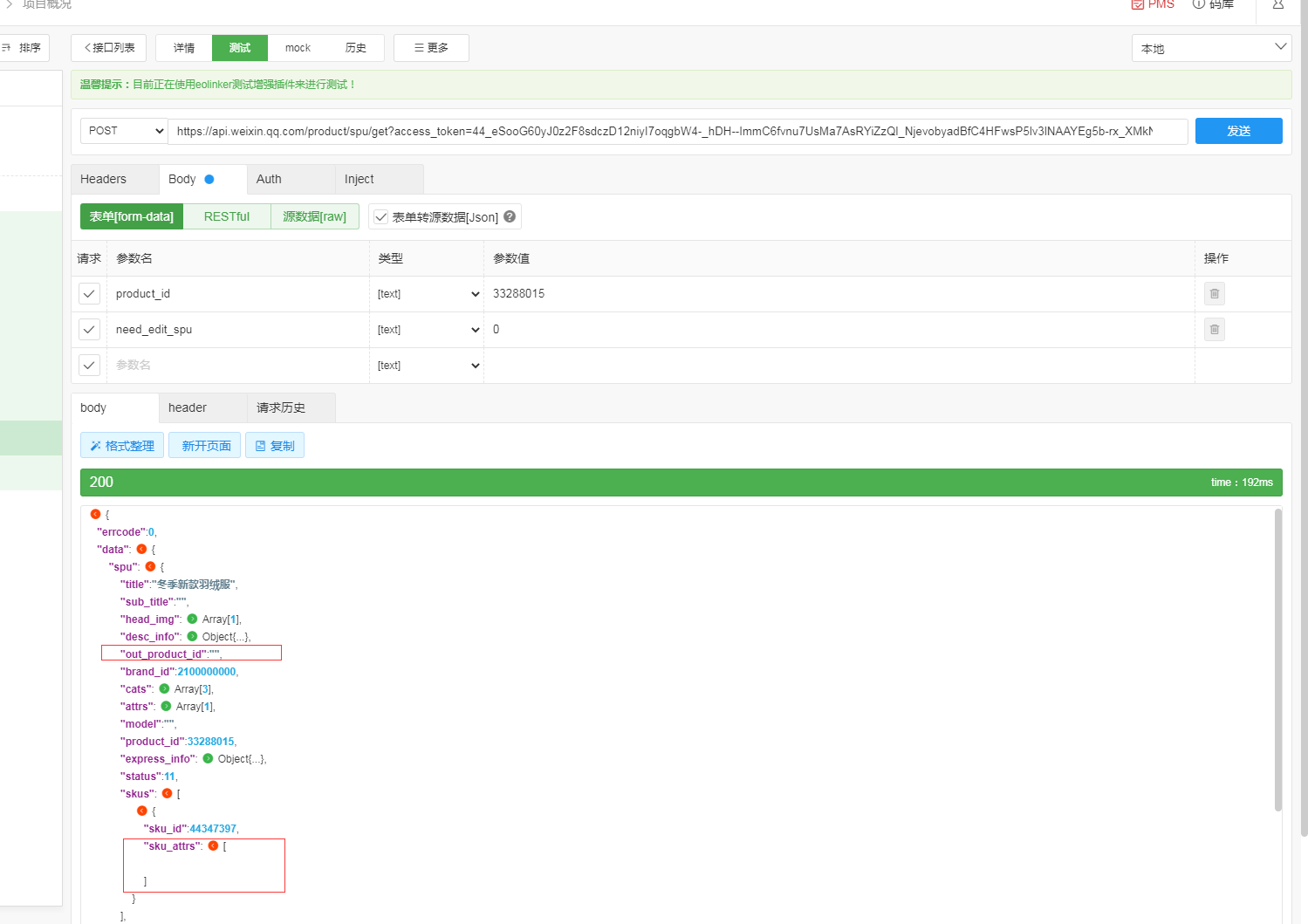Collapse the "sku_attrs" array node
1308x924 pixels.
pos(213,846)
